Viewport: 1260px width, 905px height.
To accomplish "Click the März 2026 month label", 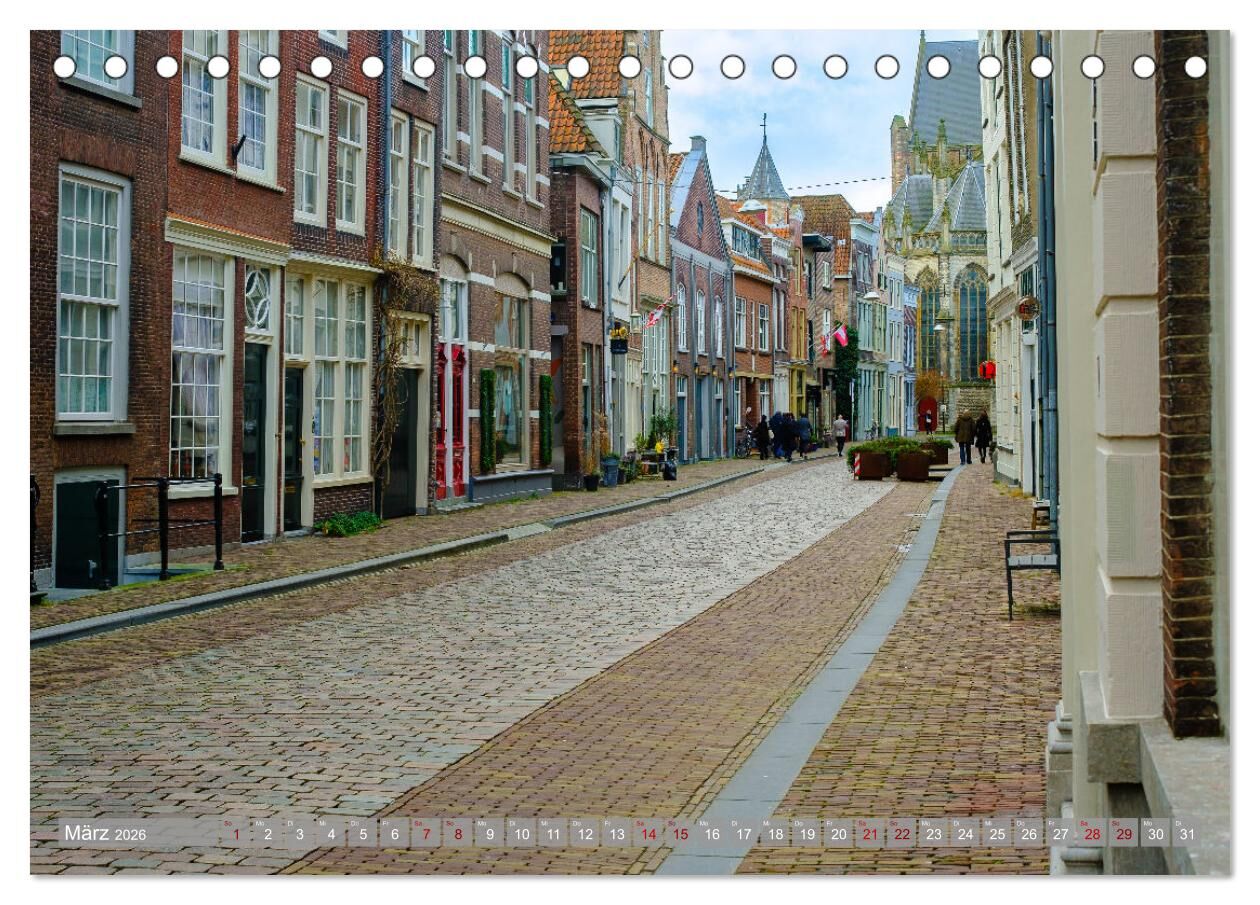I will point(105,833).
